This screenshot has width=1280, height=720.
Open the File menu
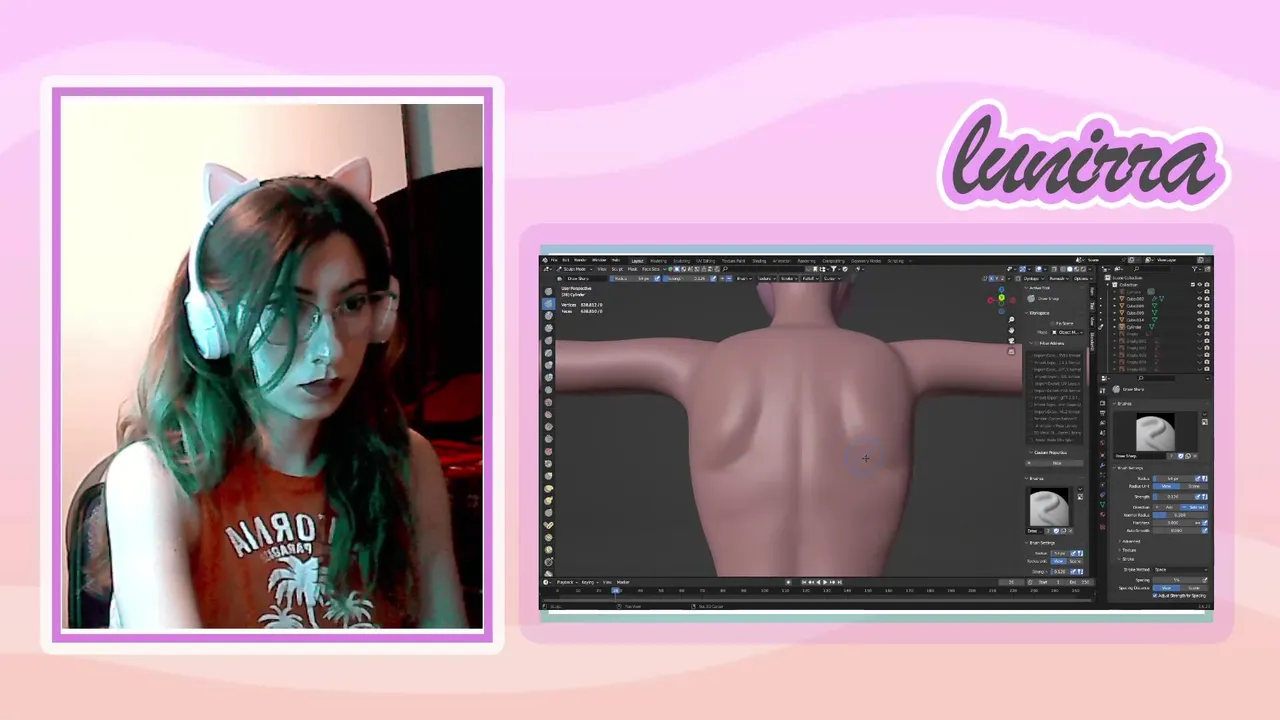click(554, 260)
